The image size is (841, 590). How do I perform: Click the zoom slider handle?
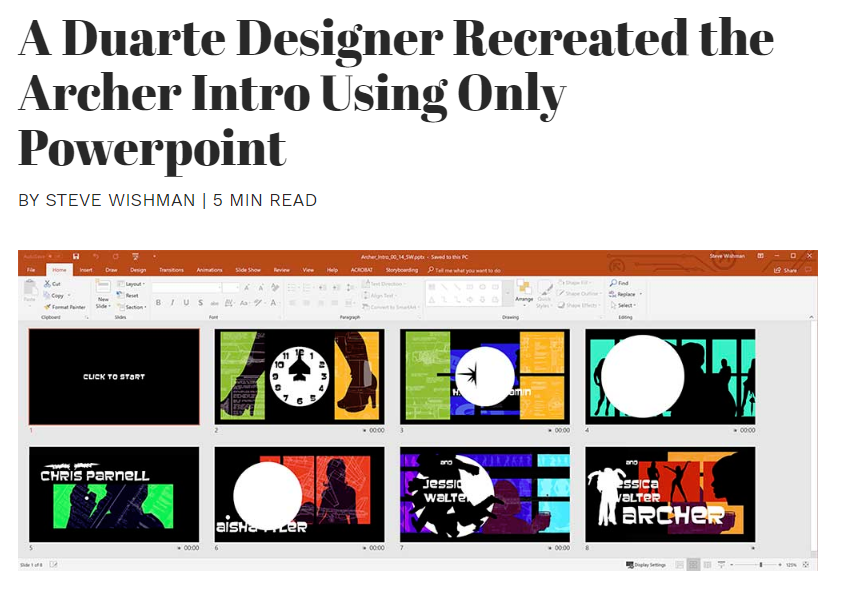pyautogui.click(x=761, y=565)
